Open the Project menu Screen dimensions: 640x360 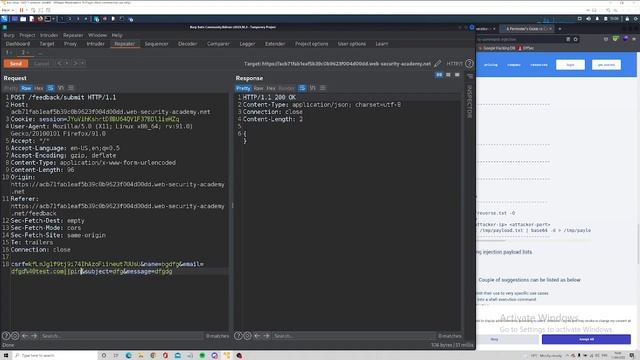(x=27, y=36)
